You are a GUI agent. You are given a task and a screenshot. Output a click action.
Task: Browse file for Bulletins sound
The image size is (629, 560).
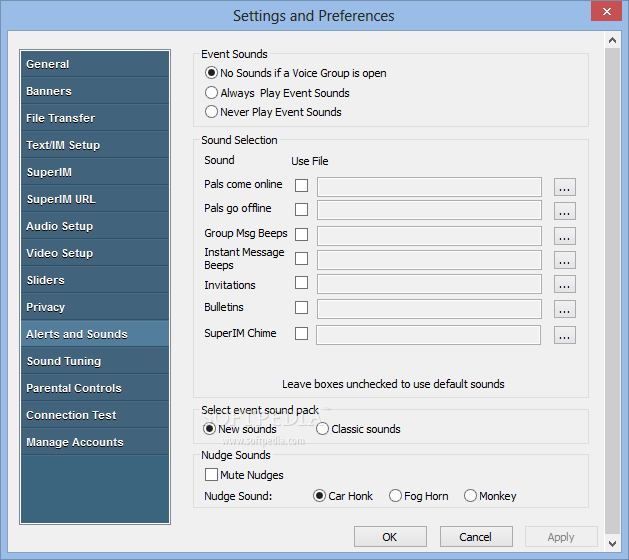tap(564, 309)
